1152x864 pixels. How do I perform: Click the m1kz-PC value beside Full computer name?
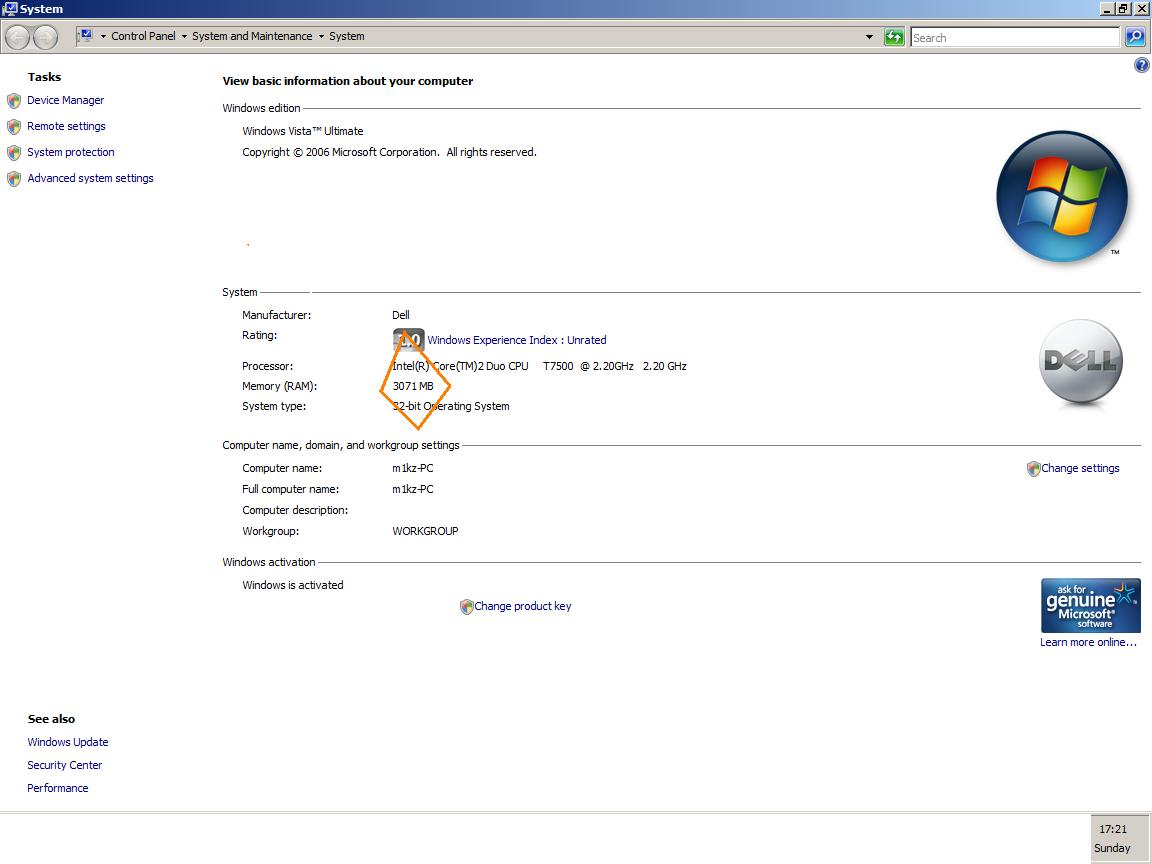tap(413, 489)
